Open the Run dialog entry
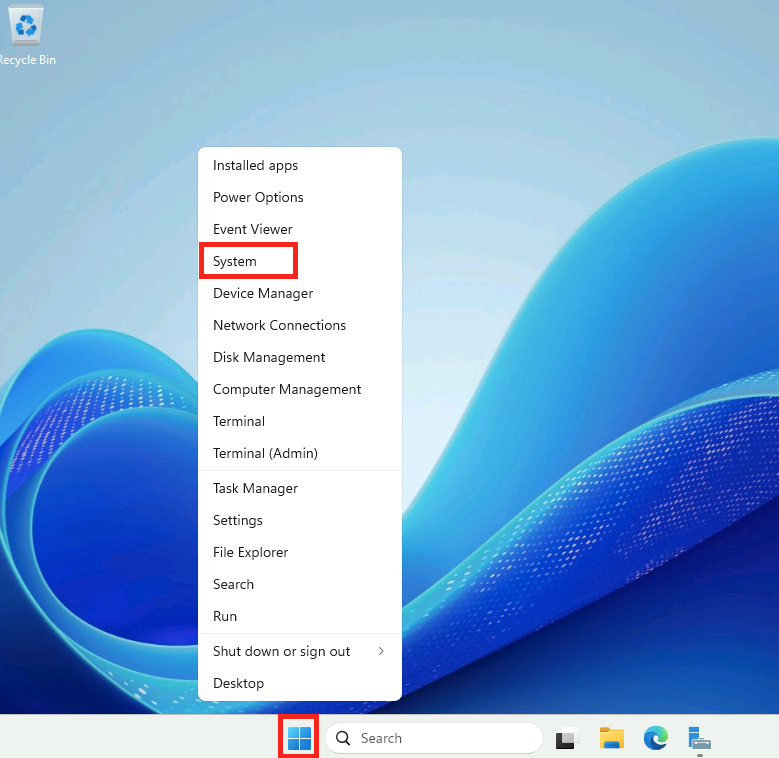 tap(300, 616)
